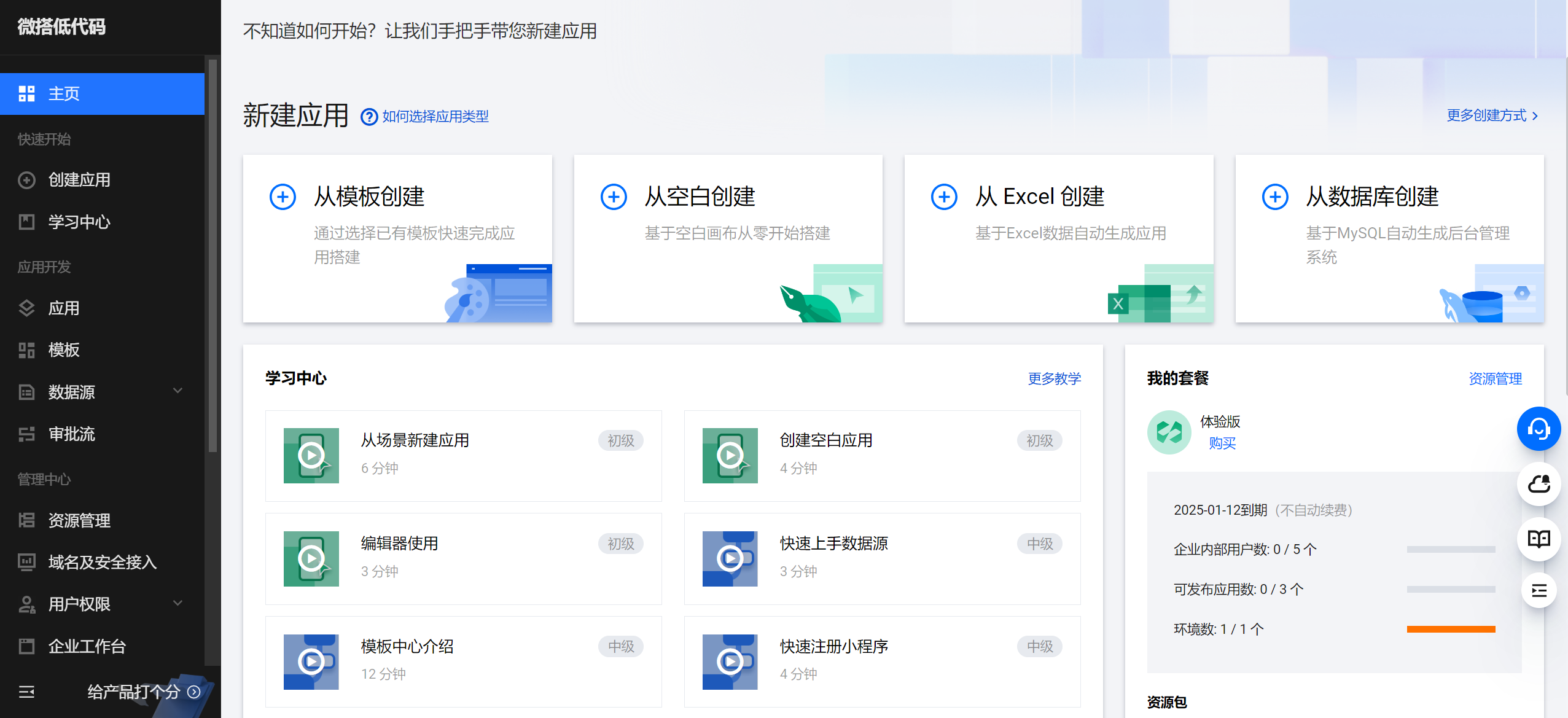Play the 模板中心介绍 tutorial thumbnail
This screenshot has width=1568, height=718.
click(311, 662)
